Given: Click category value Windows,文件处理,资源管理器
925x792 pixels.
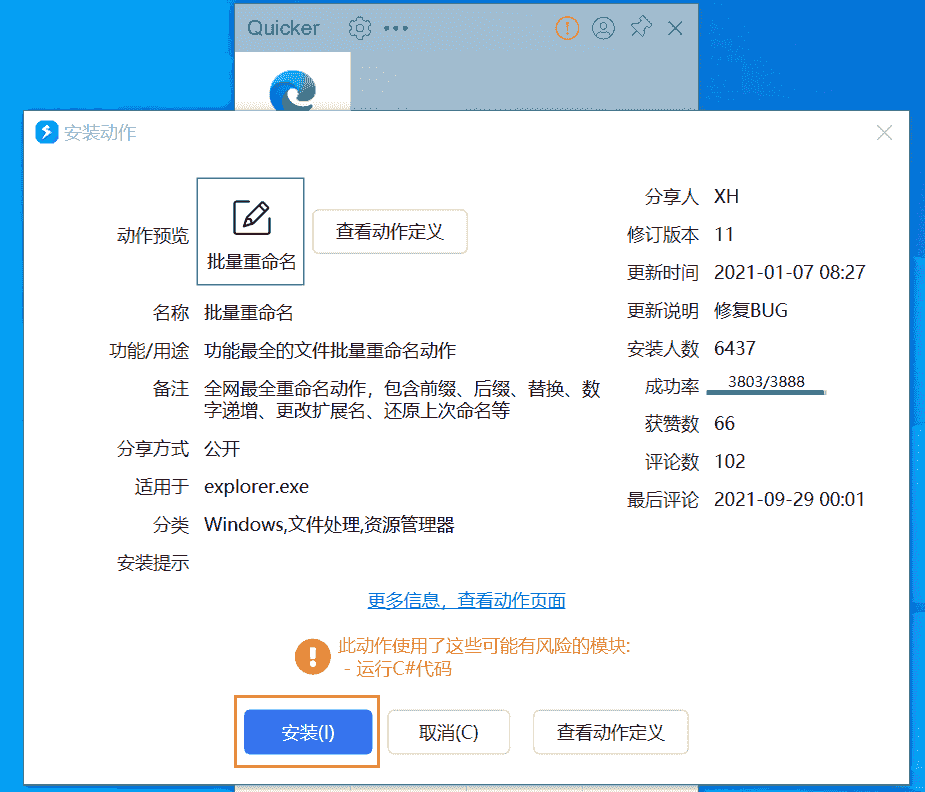Looking at the screenshot, I should pos(329,525).
